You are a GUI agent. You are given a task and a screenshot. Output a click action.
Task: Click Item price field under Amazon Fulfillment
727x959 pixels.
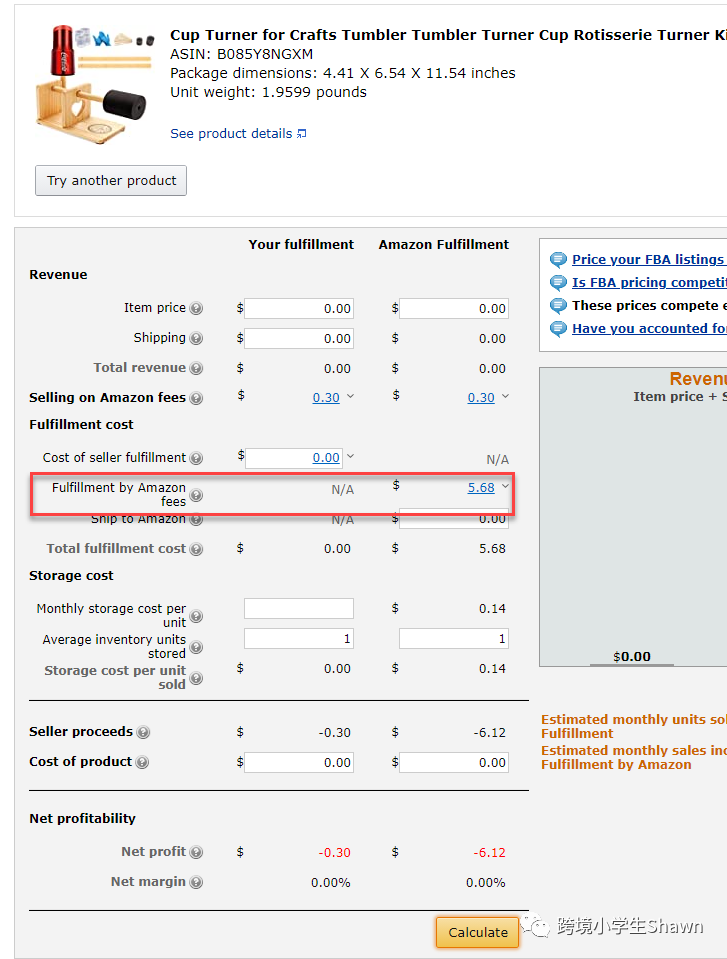454,308
